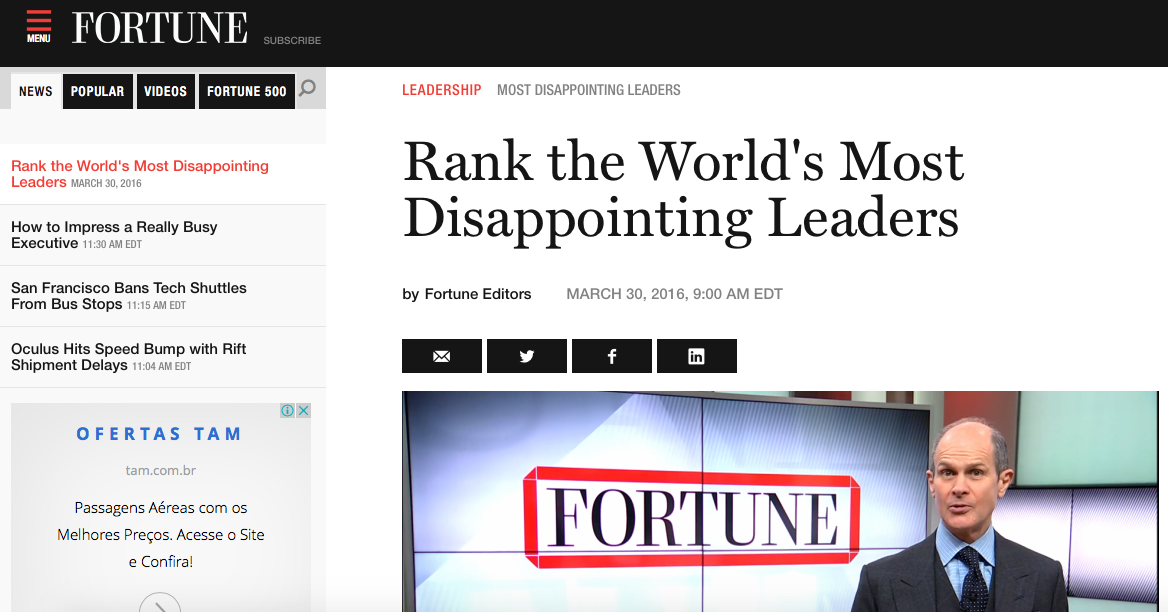Viewport: 1168px width, 612px height.
Task: Open MOST DISAPPOINTING LEADERS tag link
Action: click(588, 90)
